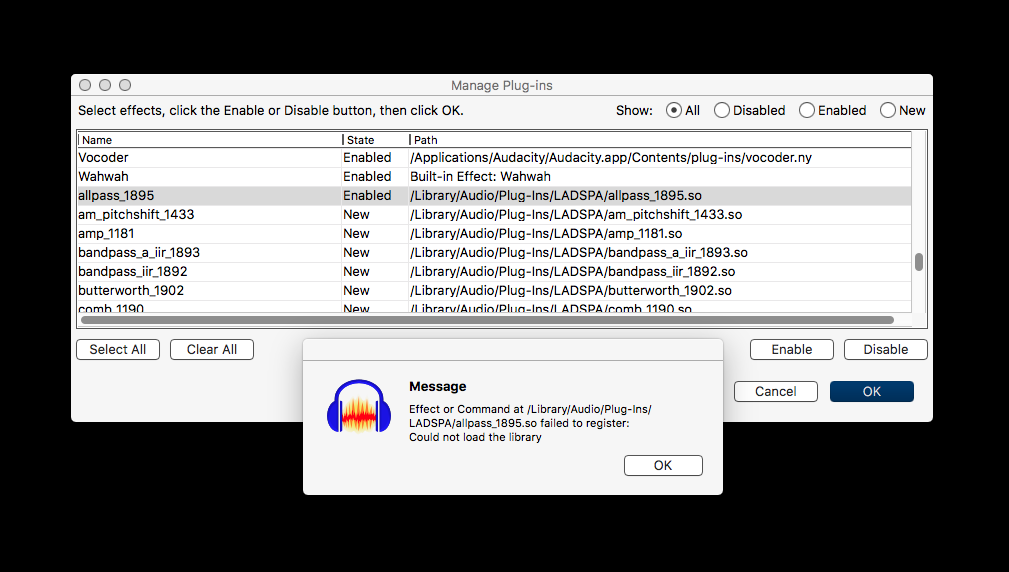Click path of vocoder.ny
This screenshot has width=1009, height=572.
(611, 158)
